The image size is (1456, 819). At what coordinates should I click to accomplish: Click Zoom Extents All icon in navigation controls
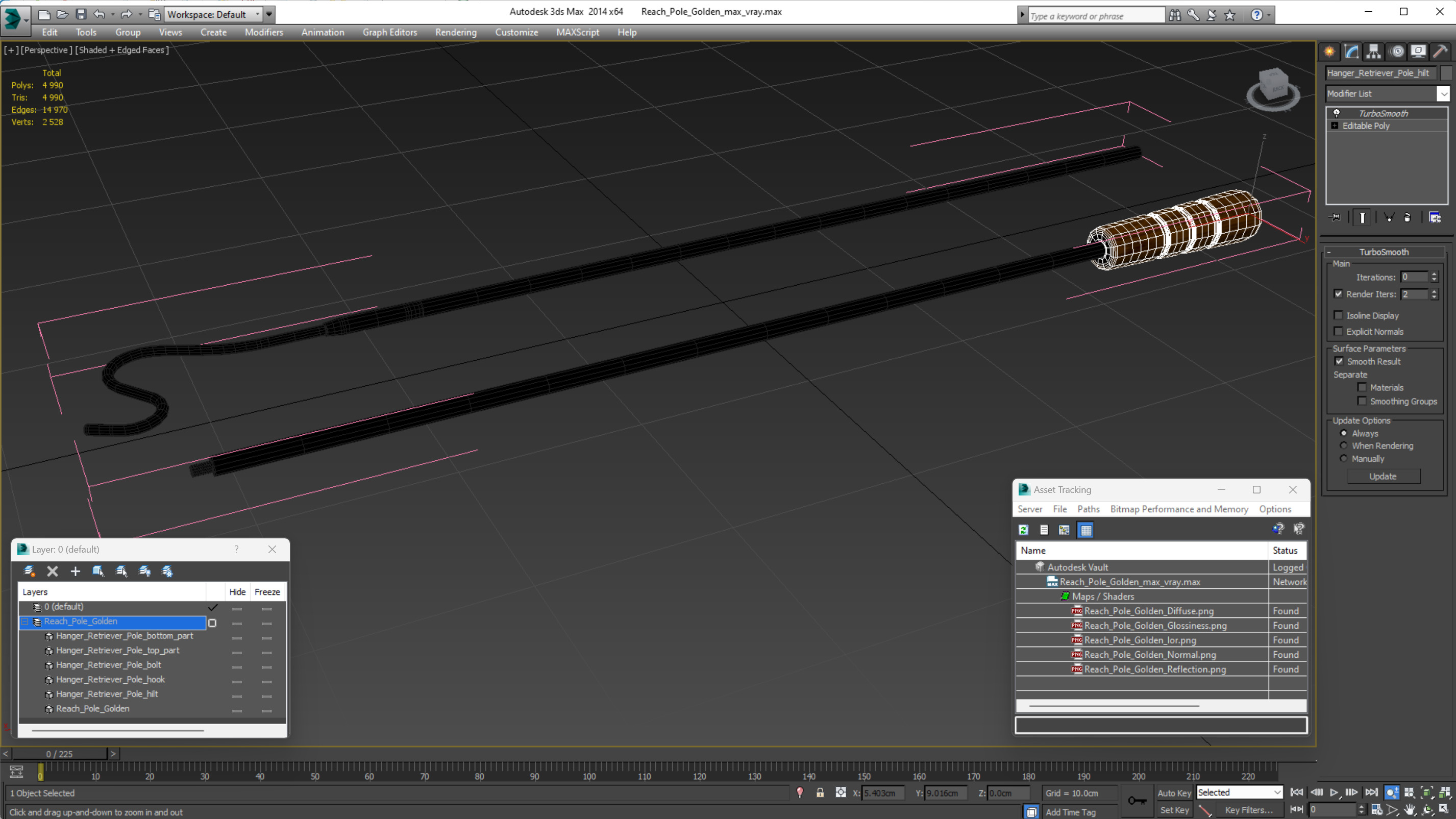click(1445, 792)
